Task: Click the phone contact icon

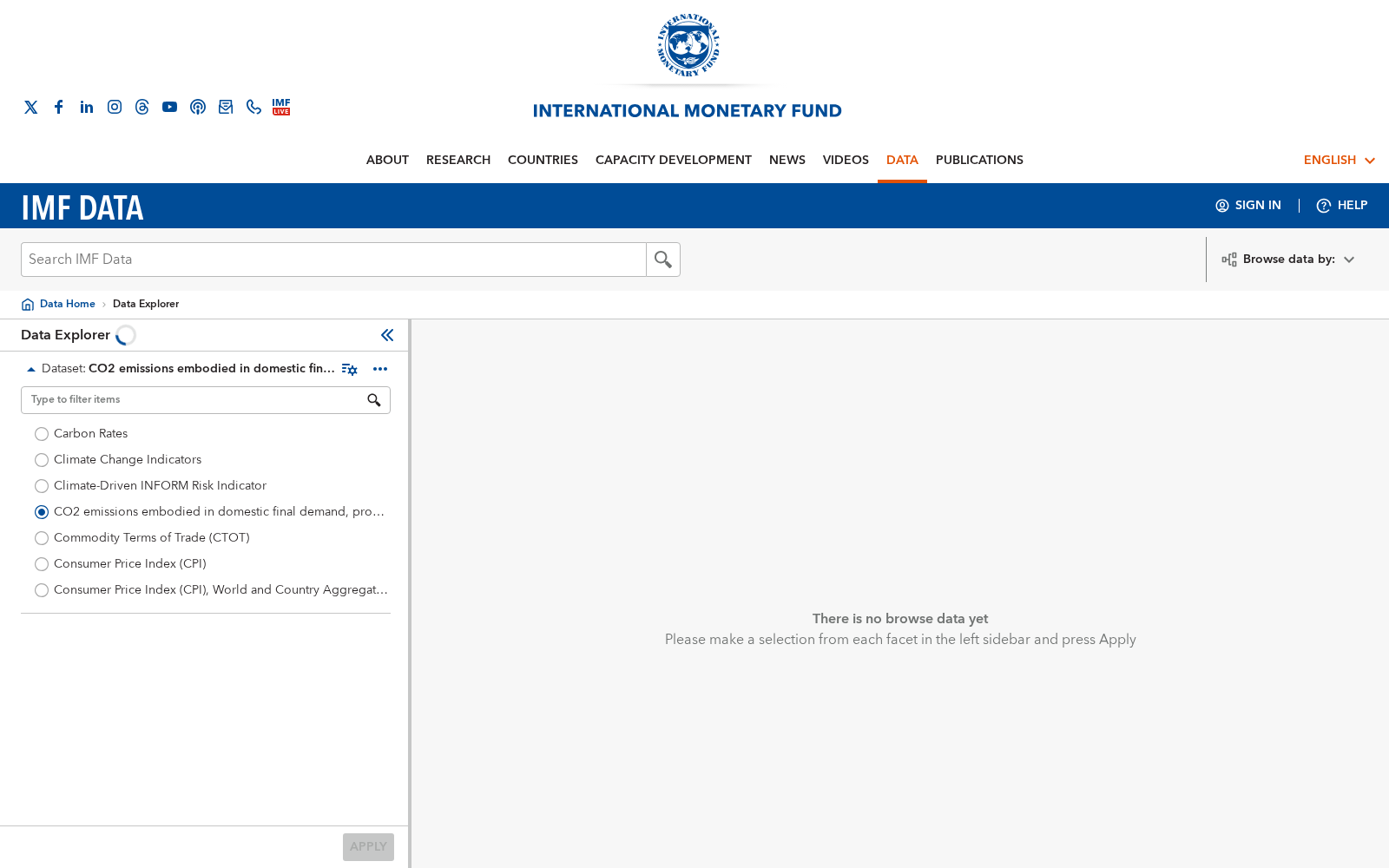Action: [x=253, y=107]
